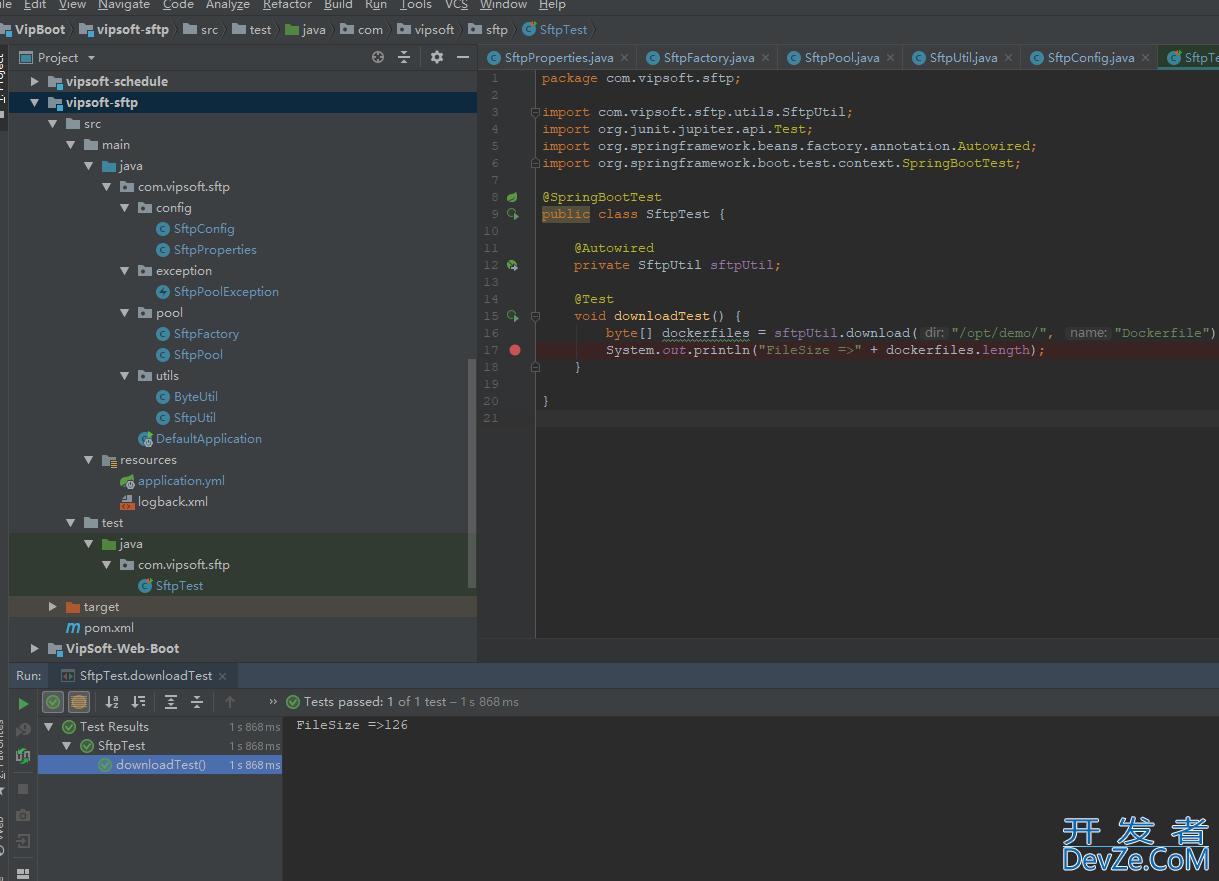Viewport: 1219px width, 881px height.
Task: Select pom.xml in project tree
Action: (108, 628)
